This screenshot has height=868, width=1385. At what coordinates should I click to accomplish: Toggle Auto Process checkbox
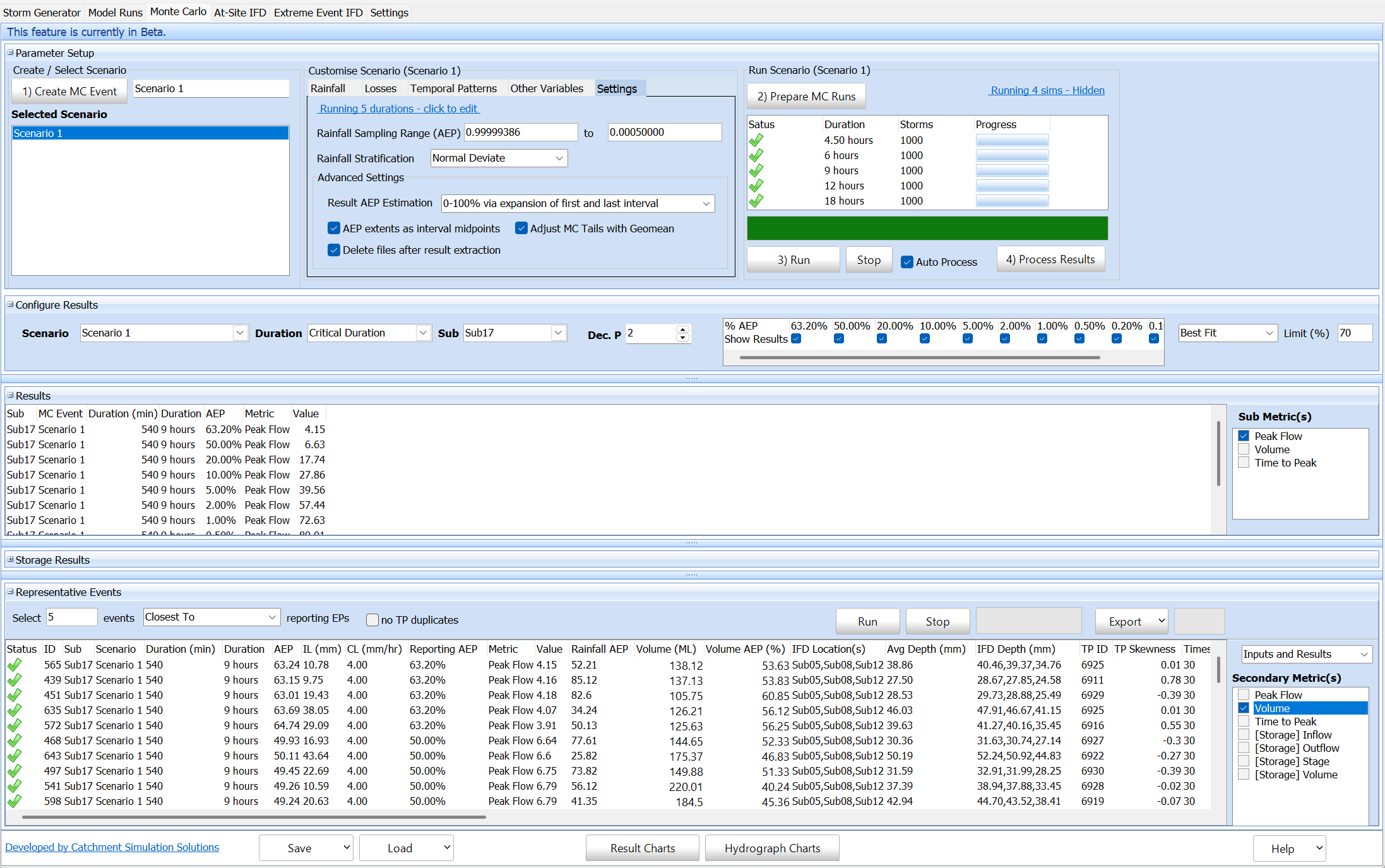pos(907,262)
